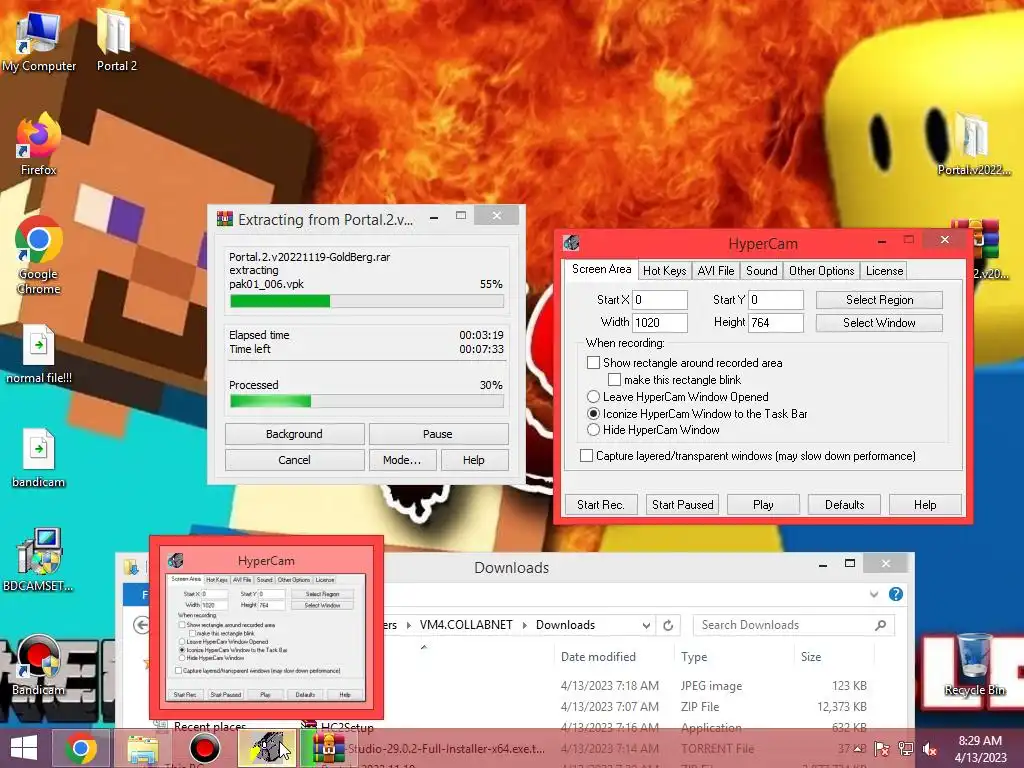
Task: Click the Start Paused button
Action: [682, 504]
